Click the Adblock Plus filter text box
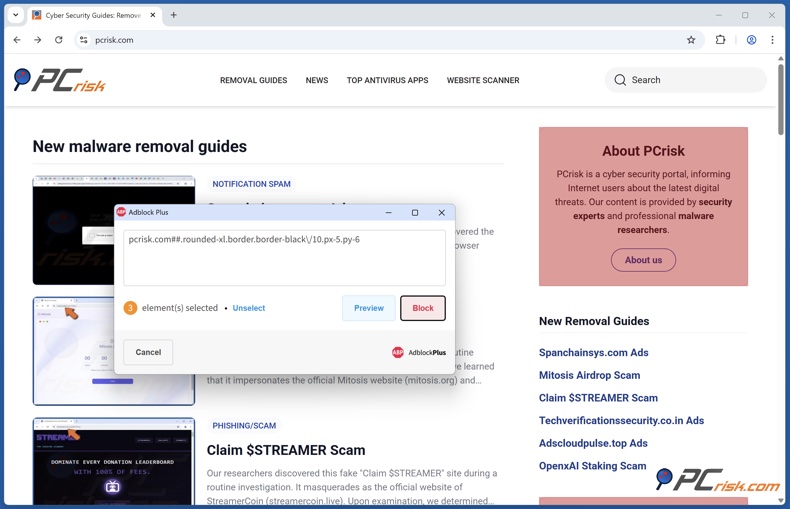 [285, 258]
